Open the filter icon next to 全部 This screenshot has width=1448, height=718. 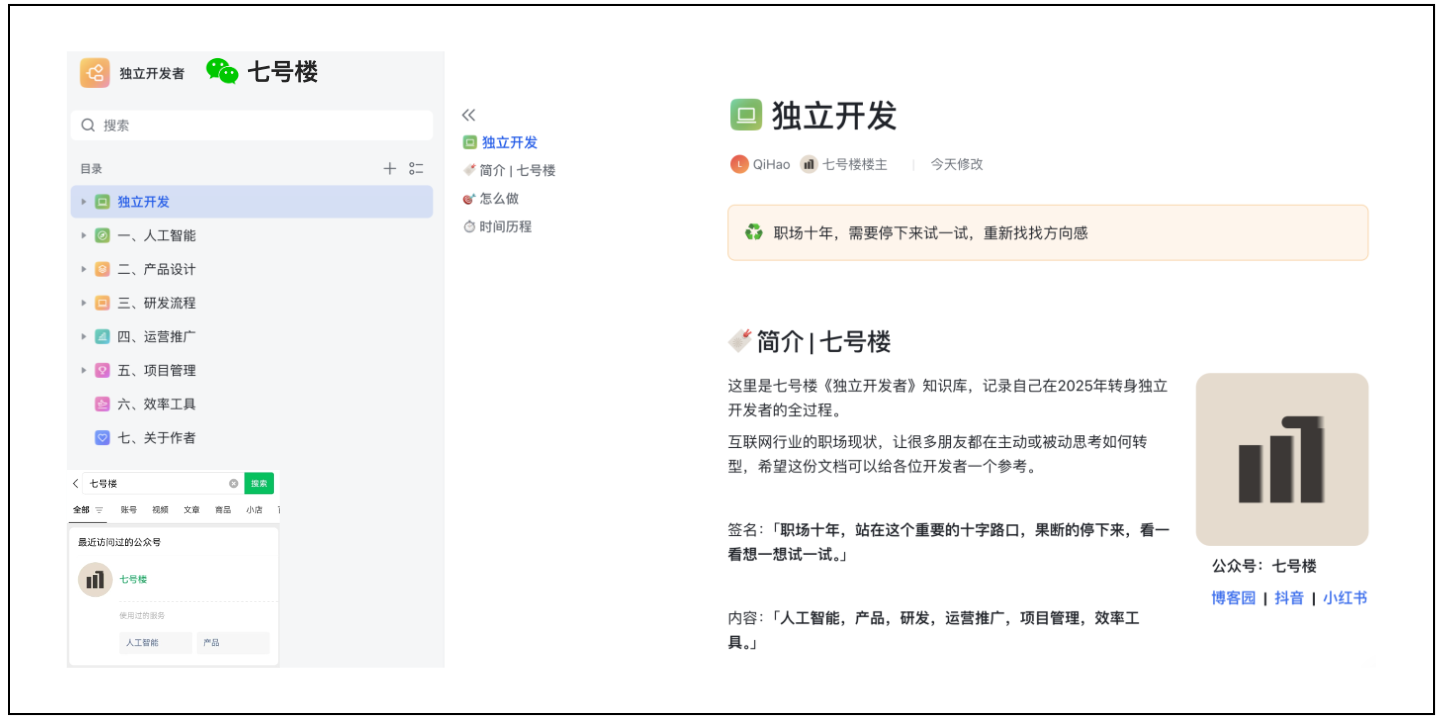pos(99,510)
